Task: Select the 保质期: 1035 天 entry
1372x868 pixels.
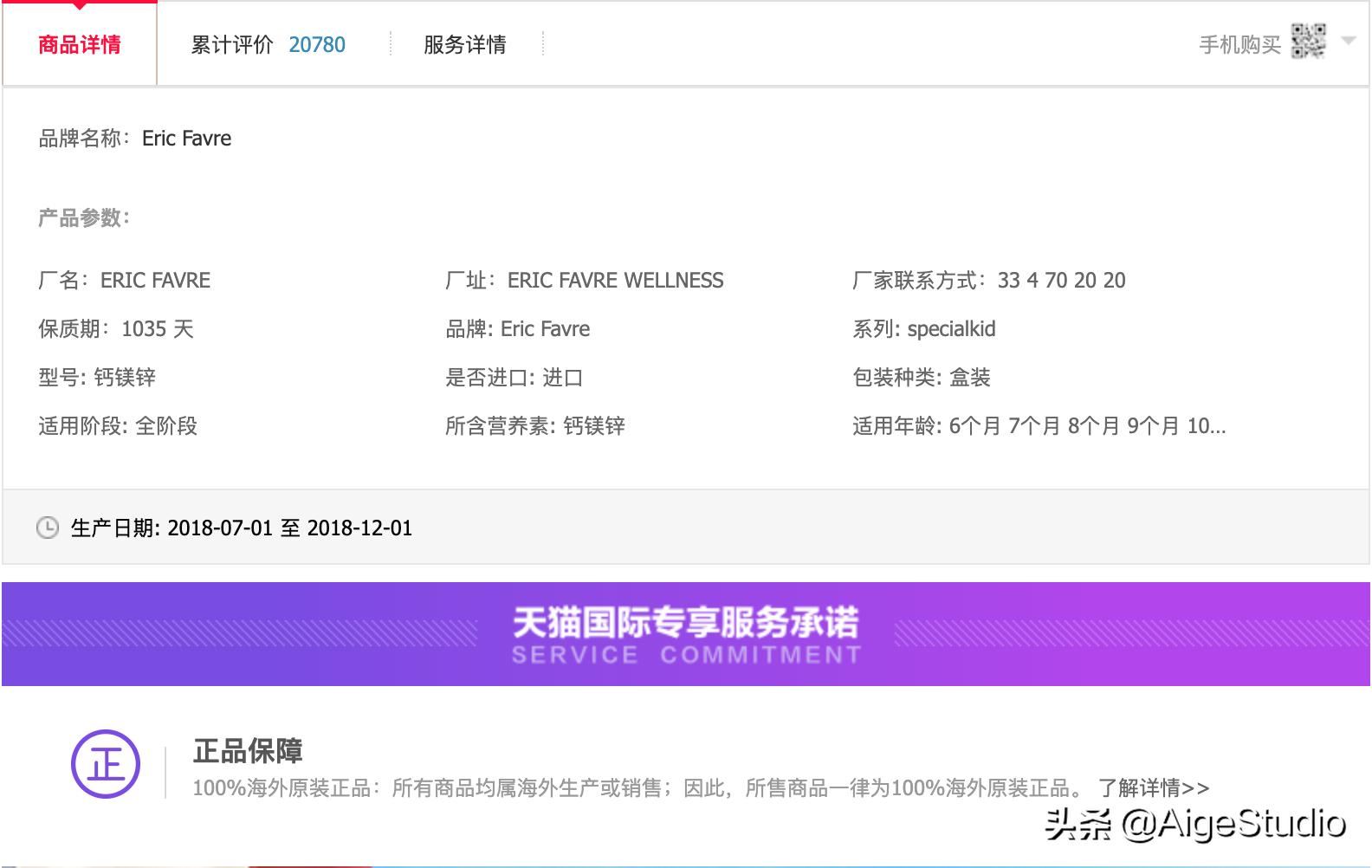Action: point(116,329)
